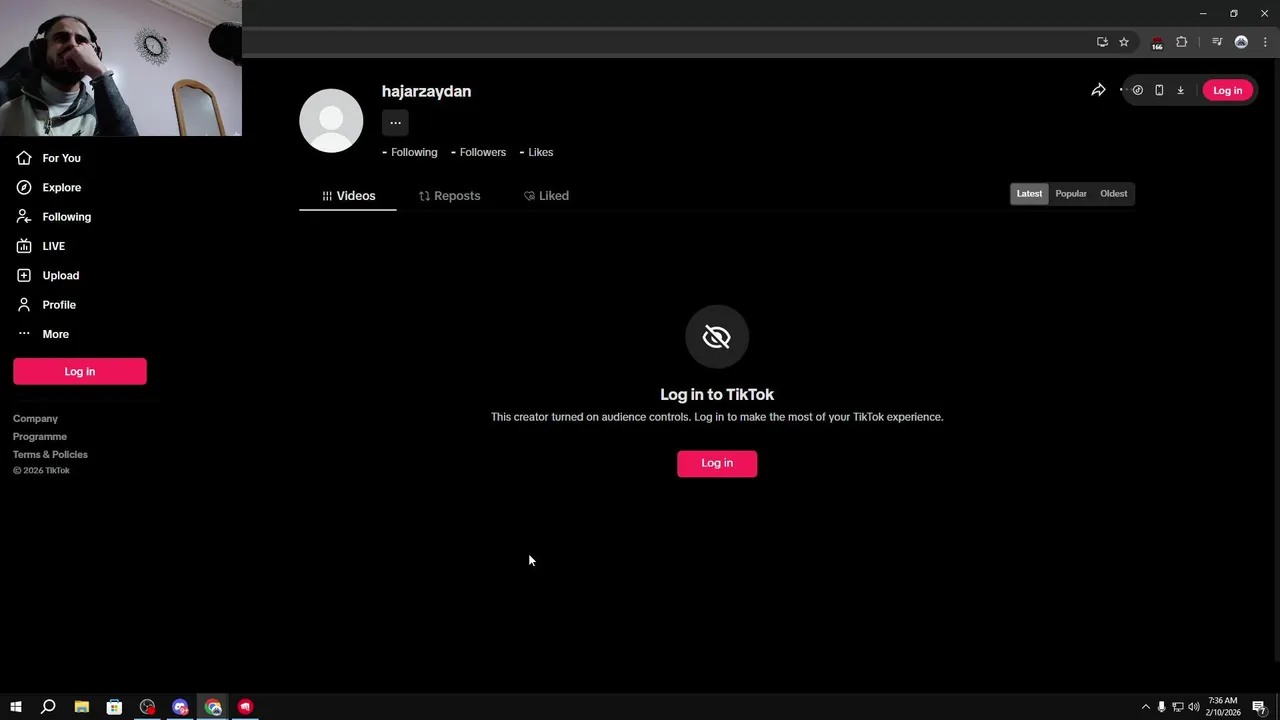Open Microsoft Store from the taskbar

[x=114, y=707]
